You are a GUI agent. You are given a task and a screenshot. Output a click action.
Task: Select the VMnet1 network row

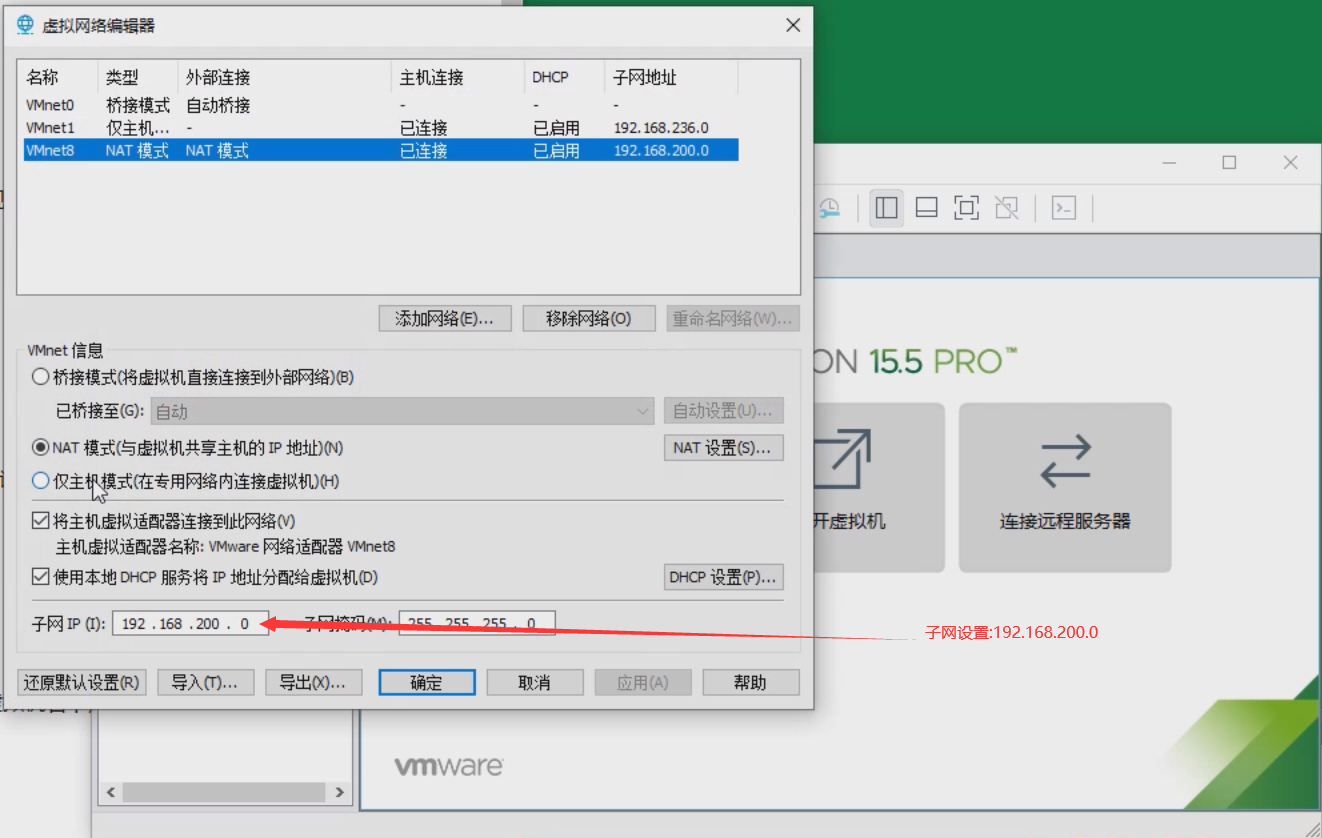coord(200,127)
